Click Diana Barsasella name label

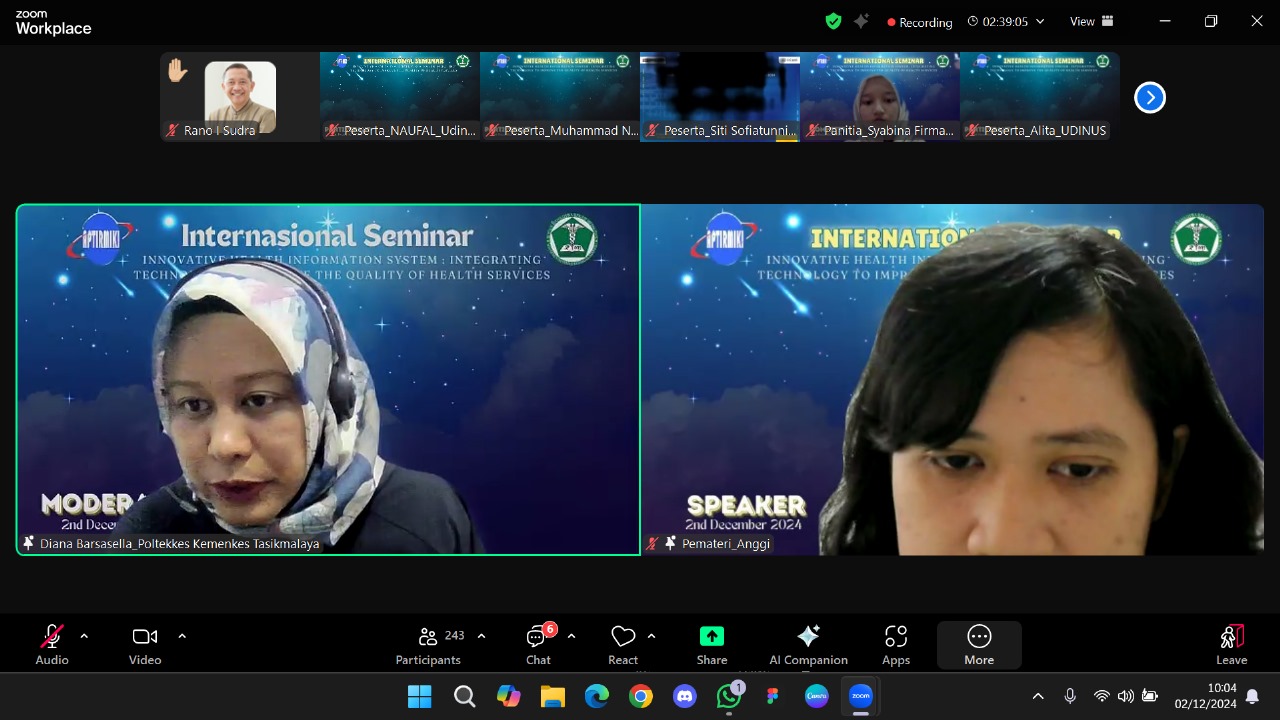[x=179, y=543]
